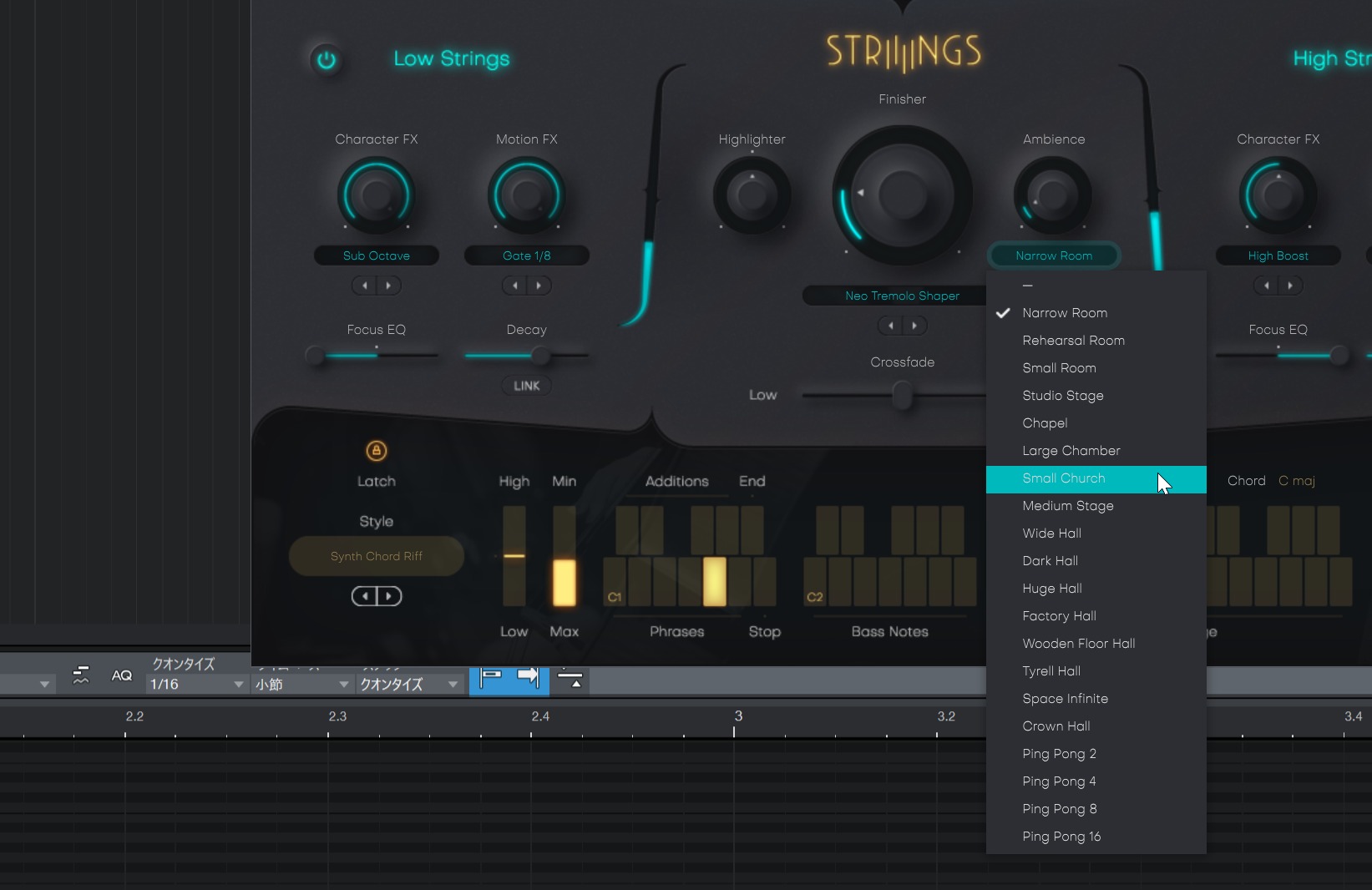Select previous Motion FX preset
1372x890 pixels.
[x=515, y=286]
